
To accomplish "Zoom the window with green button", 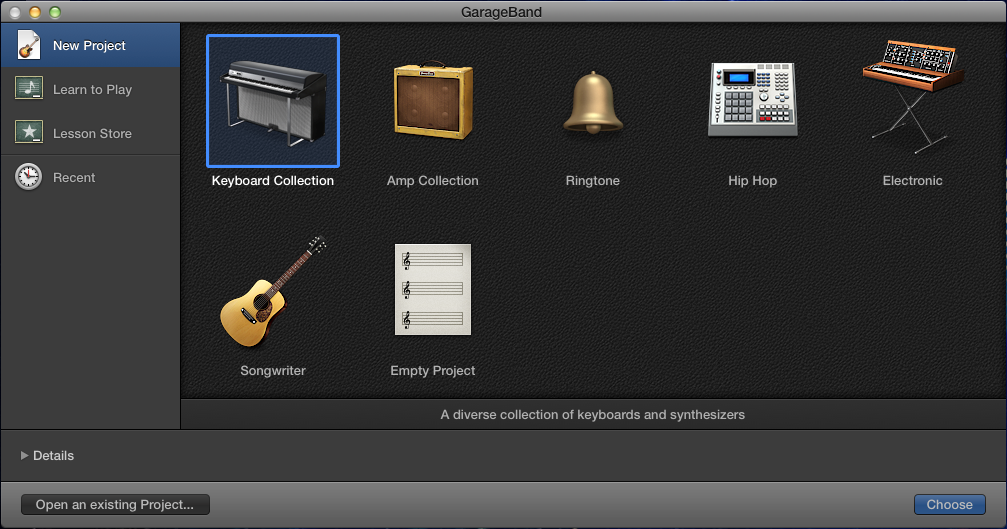I will pos(55,12).
